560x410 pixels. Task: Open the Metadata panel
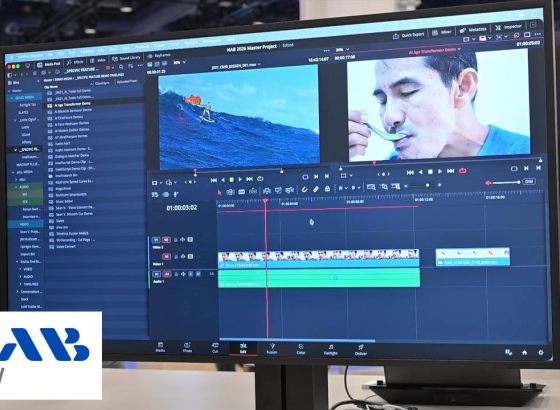(473, 30)
